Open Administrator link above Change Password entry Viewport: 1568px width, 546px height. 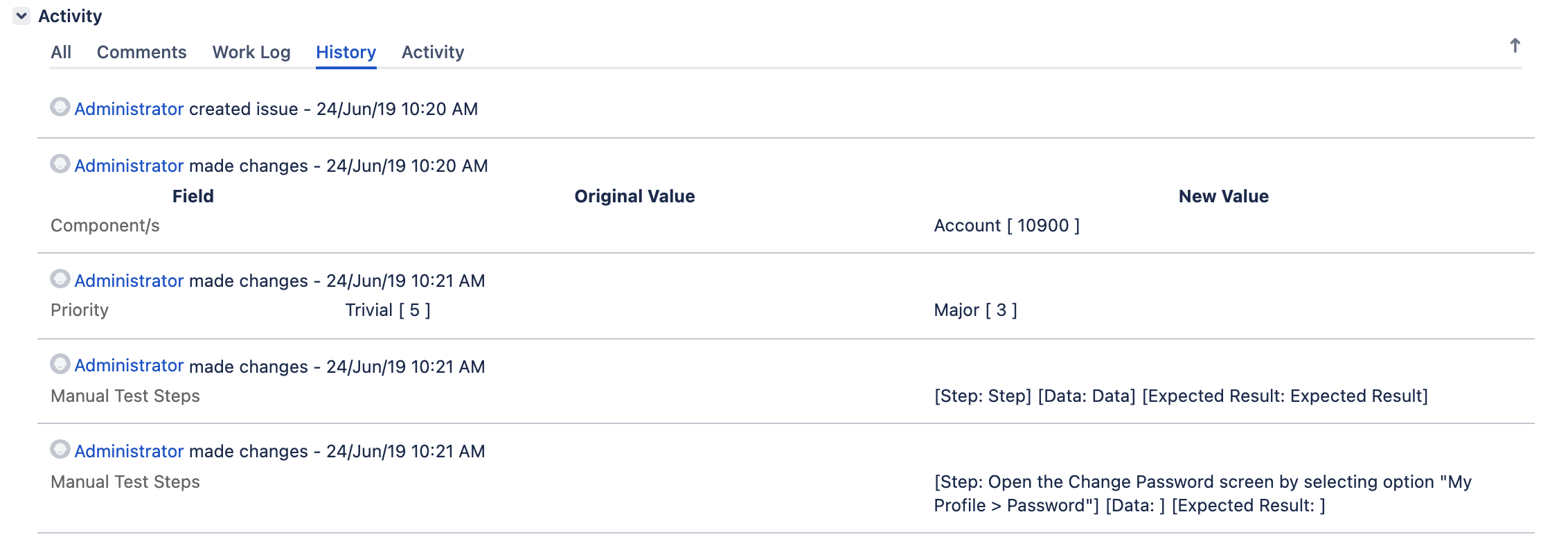(129, 451)
